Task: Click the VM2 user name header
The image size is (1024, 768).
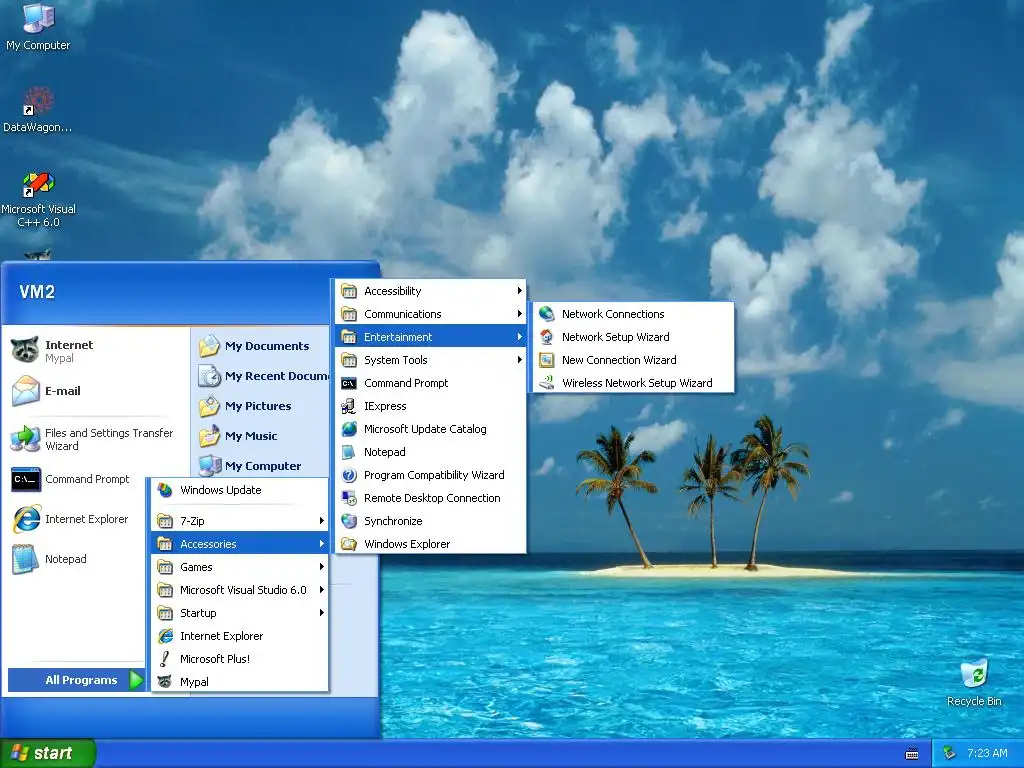Action: point(37,292)
